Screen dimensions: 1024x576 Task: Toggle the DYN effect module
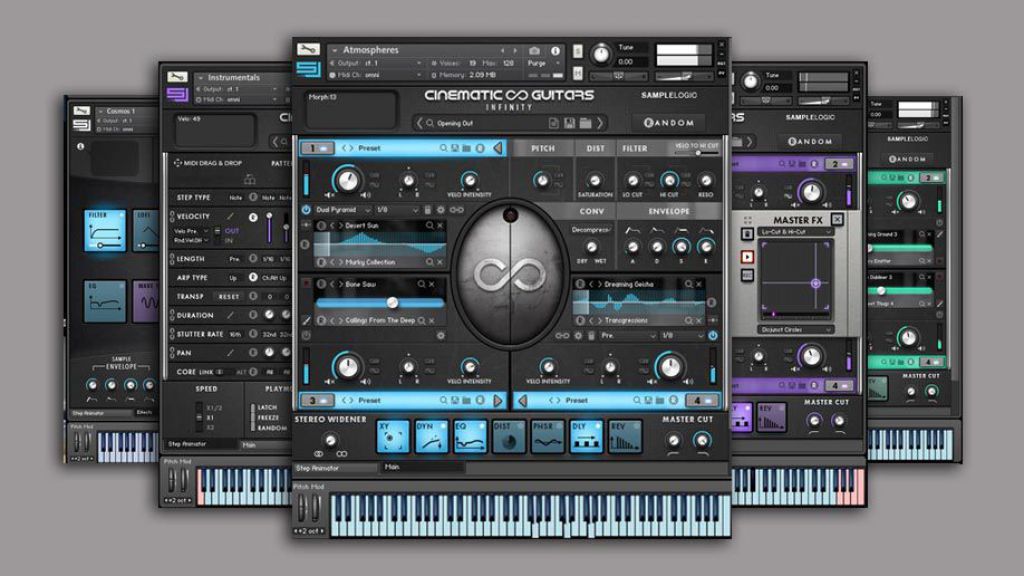(x=431, y=437)
